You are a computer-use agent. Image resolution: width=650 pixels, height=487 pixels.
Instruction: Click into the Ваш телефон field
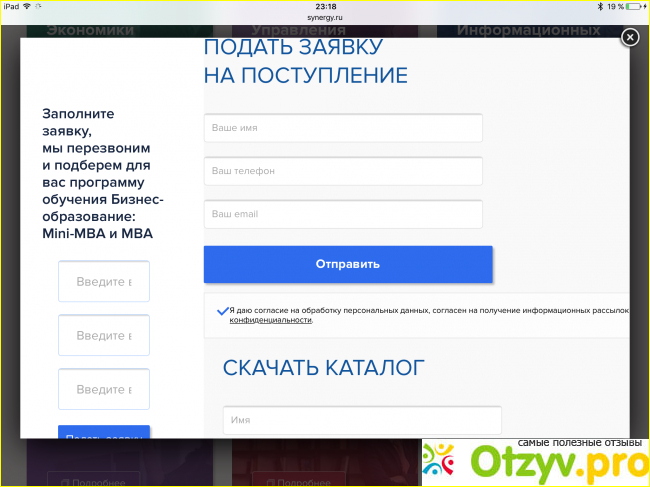click(343, 171)
